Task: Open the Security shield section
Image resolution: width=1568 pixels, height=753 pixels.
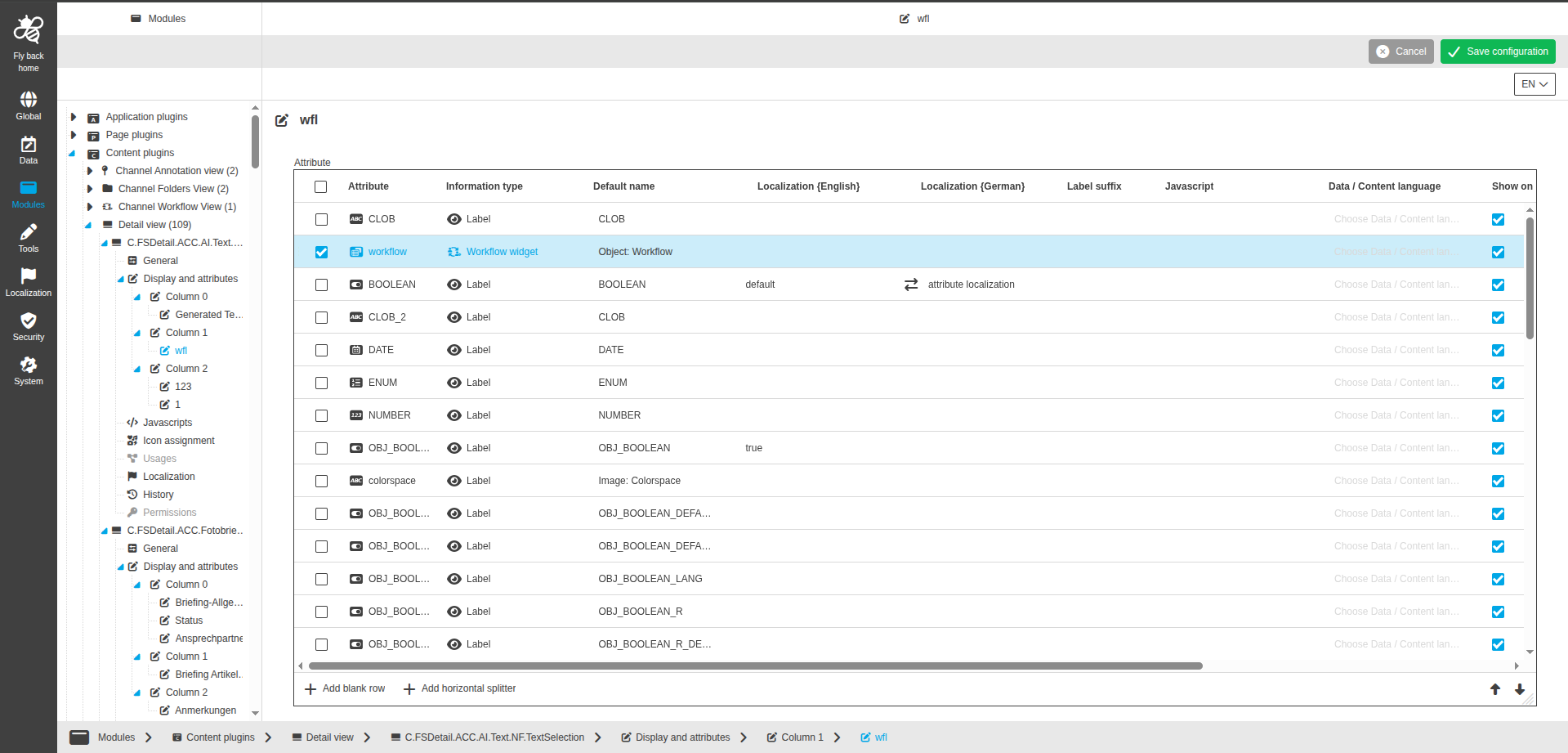Action: (29, 327)
